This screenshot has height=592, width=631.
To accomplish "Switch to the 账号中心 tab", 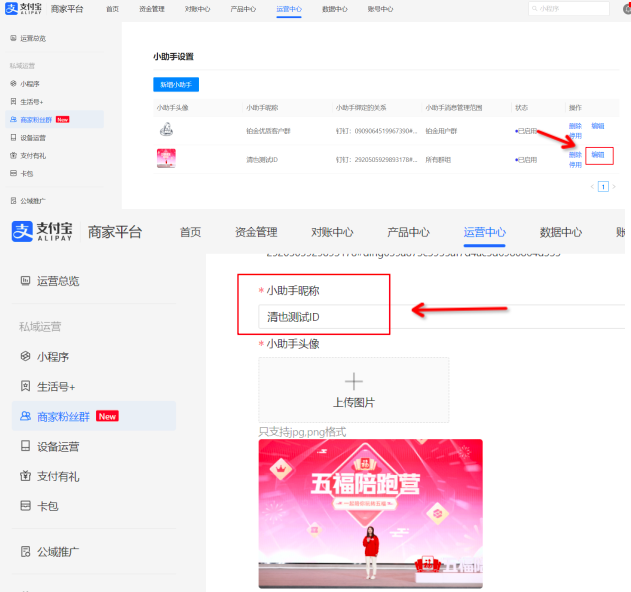I will click(x=379, y=8).
